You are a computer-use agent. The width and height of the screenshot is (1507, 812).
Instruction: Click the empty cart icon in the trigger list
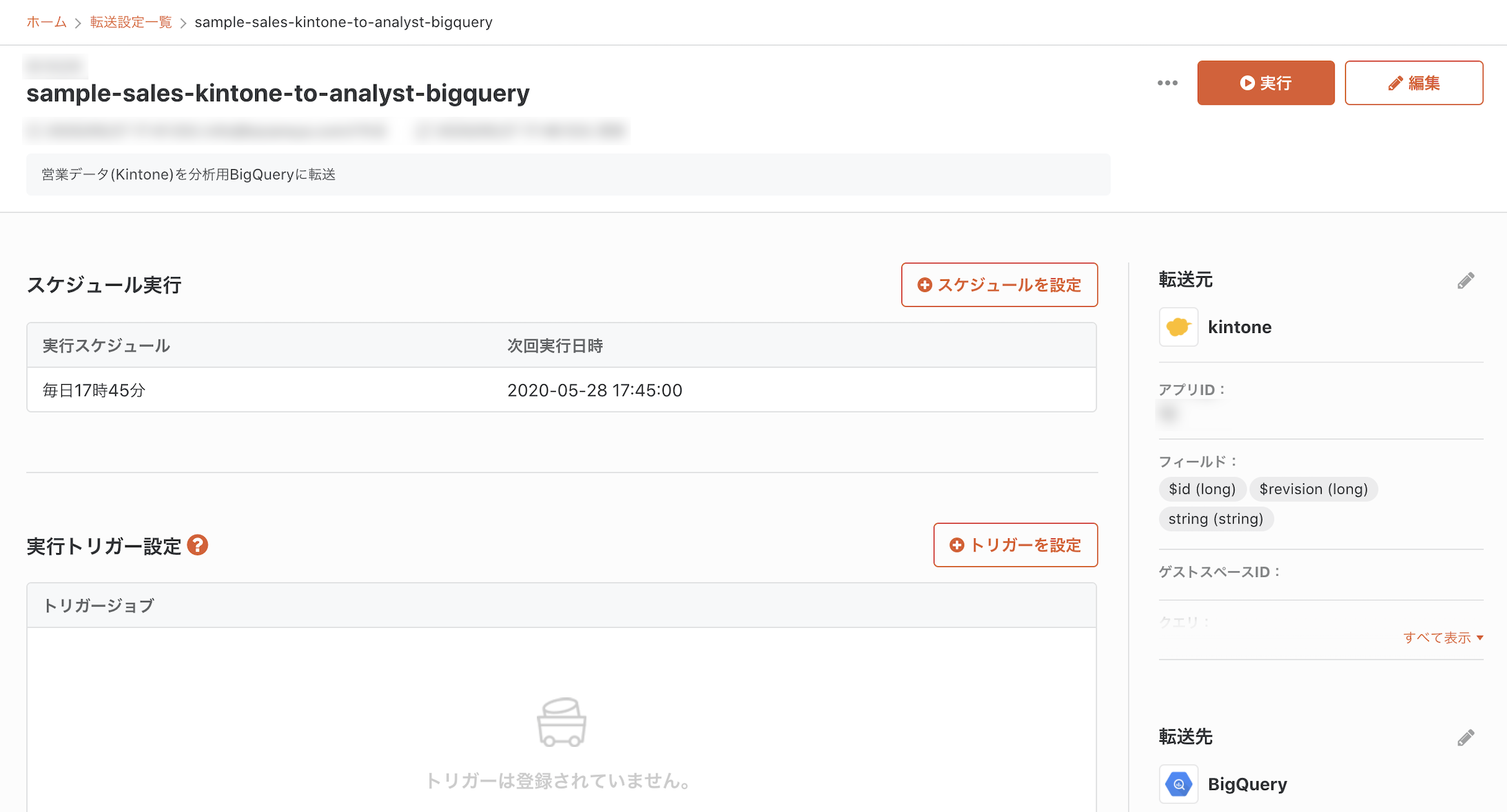point(561,722)
